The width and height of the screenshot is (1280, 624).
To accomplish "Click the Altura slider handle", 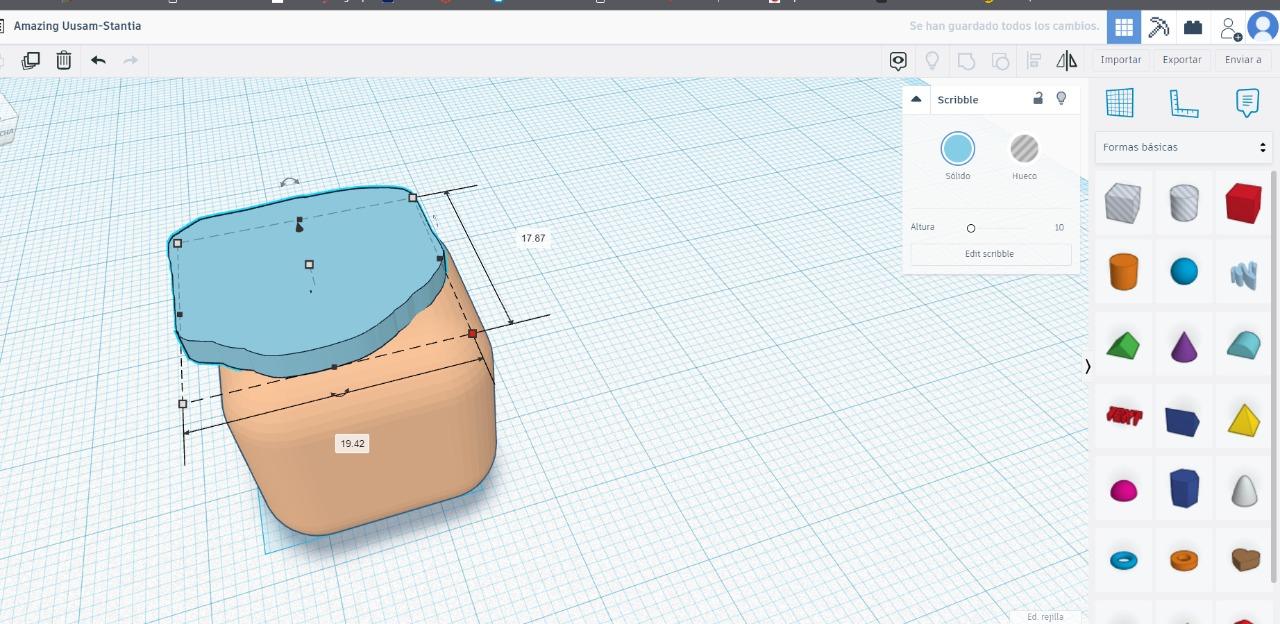I will [x=971, y=229].
